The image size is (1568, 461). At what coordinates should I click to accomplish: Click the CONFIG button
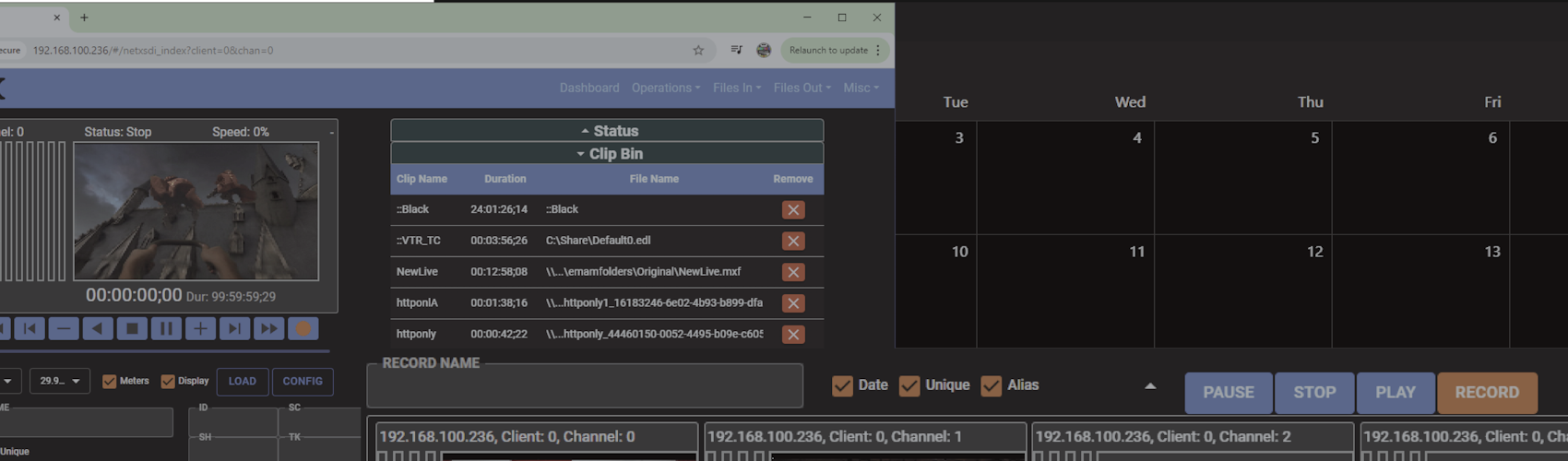[303, 382]
